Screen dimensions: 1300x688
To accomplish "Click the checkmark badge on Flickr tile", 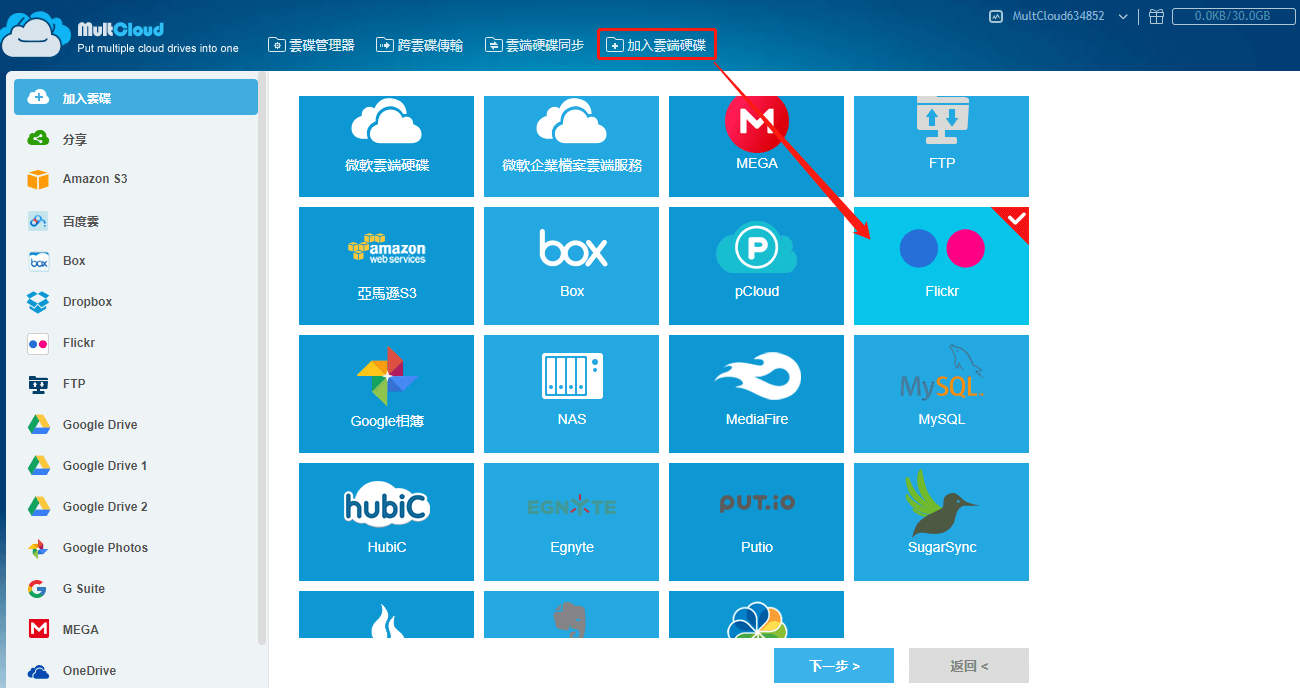I will pyautogui.click(x=1015, y=220).
